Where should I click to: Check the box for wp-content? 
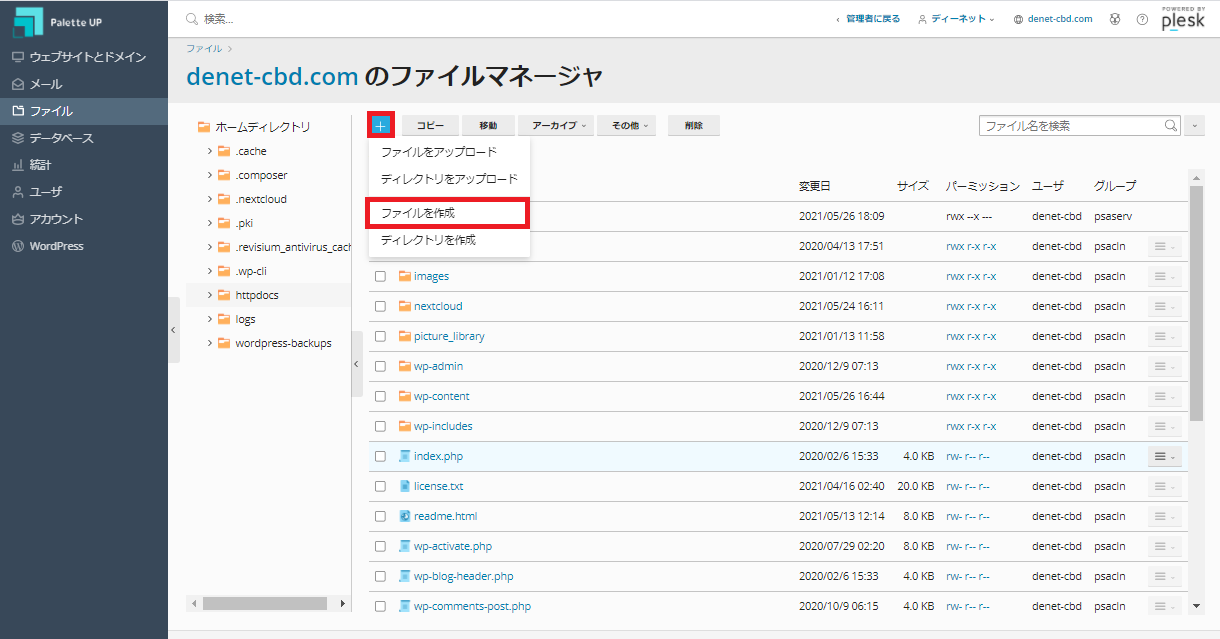point(380,396)
